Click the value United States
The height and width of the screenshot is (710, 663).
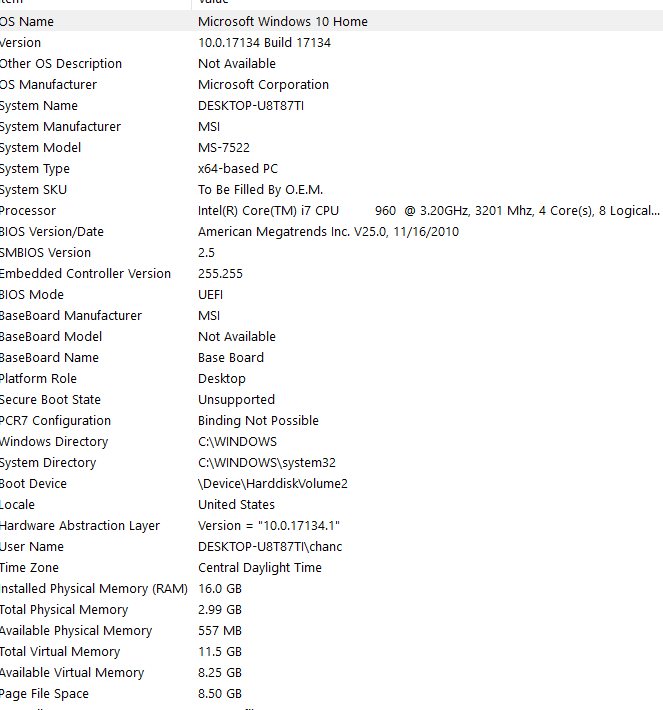pyautogui.click(x=236, y=505)
